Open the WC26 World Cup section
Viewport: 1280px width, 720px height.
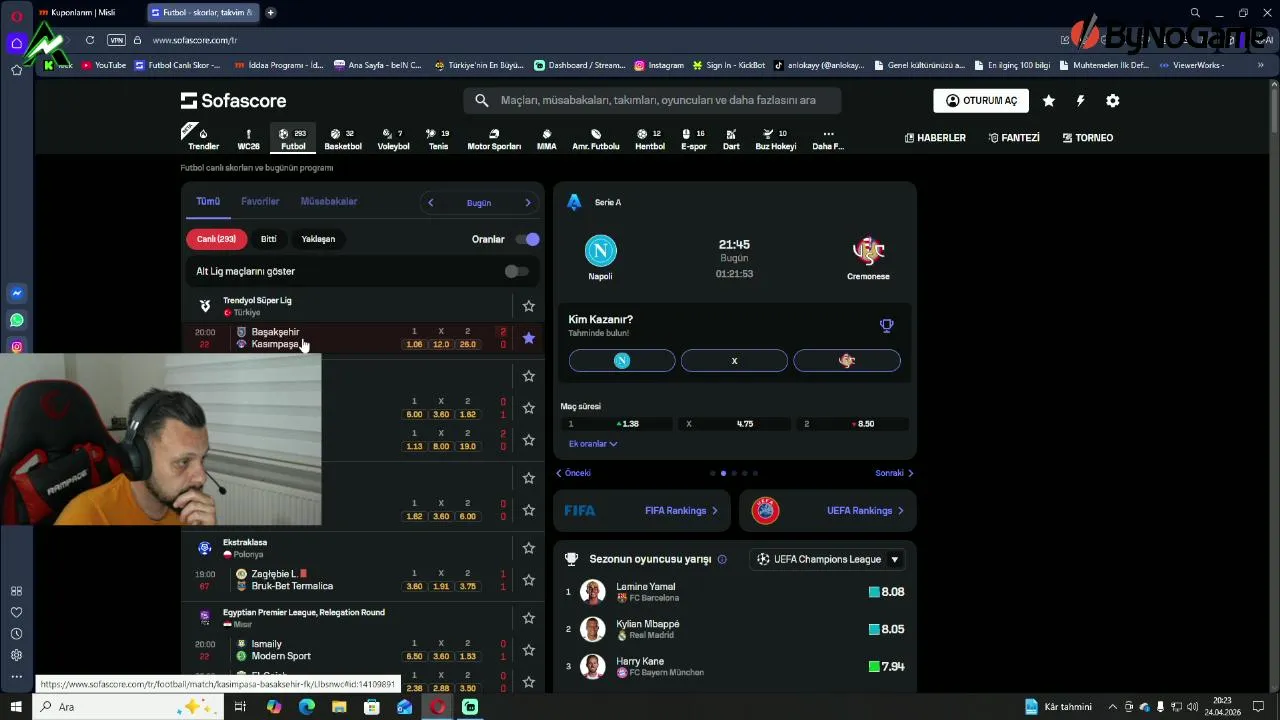(248, 139)
